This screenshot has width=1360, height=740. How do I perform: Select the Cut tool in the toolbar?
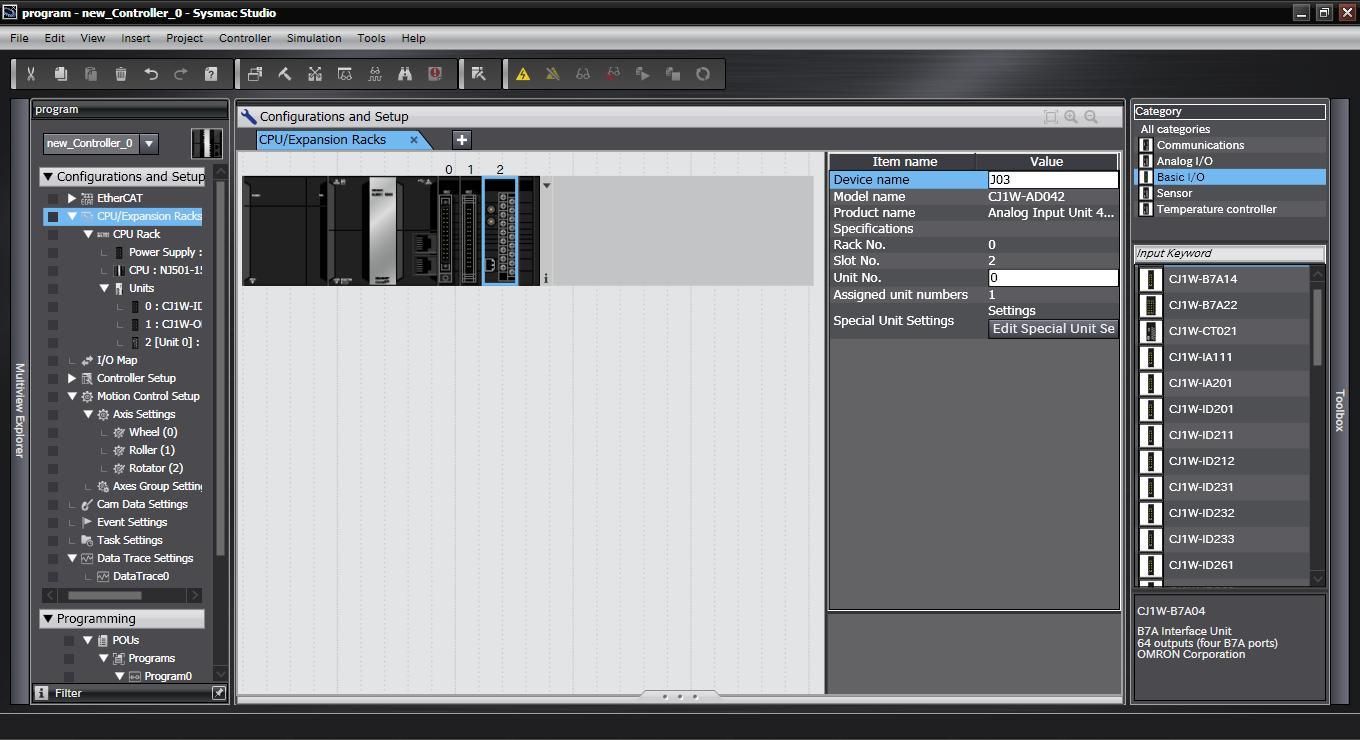pos(32,73)
